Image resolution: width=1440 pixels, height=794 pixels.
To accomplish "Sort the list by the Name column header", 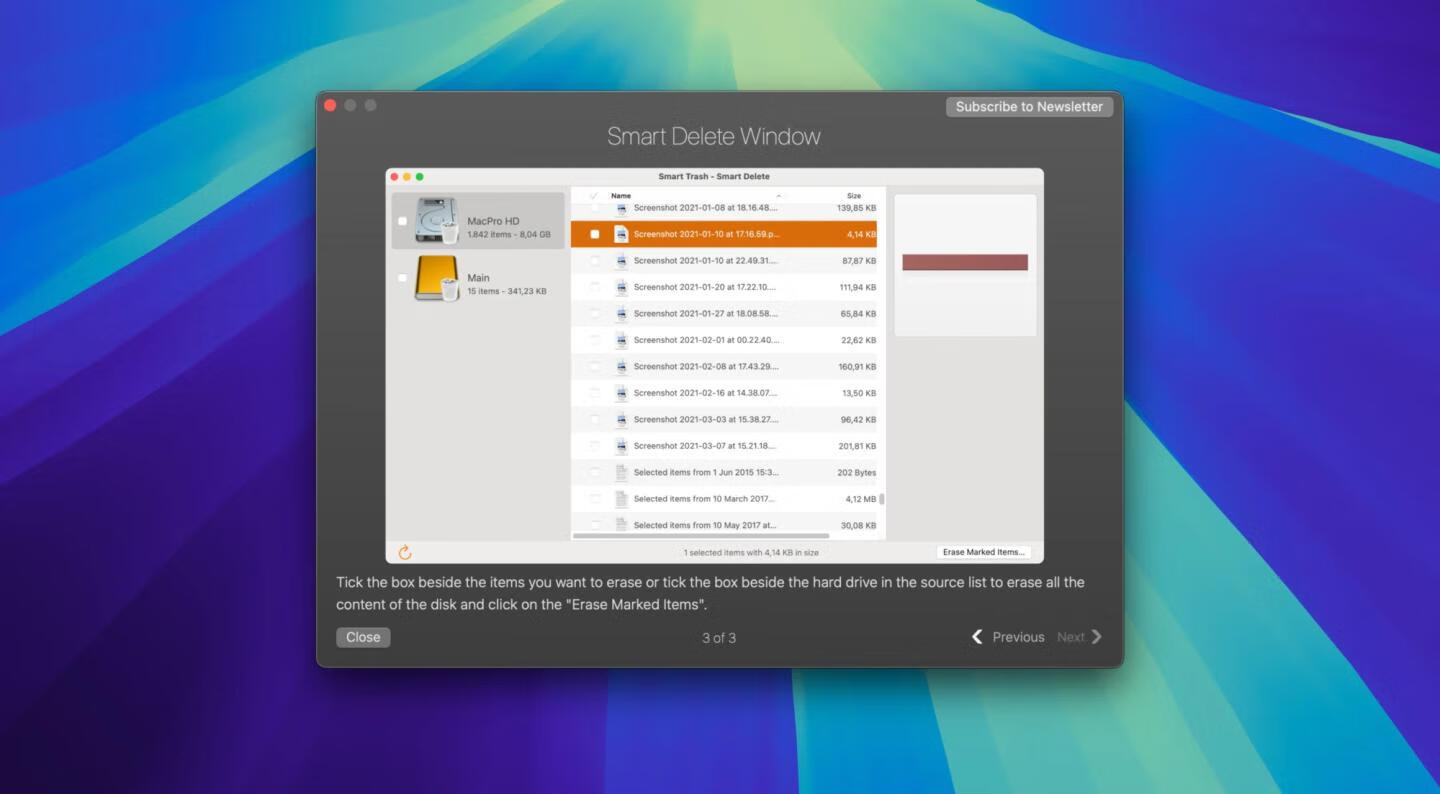I will tap(621, 196).
